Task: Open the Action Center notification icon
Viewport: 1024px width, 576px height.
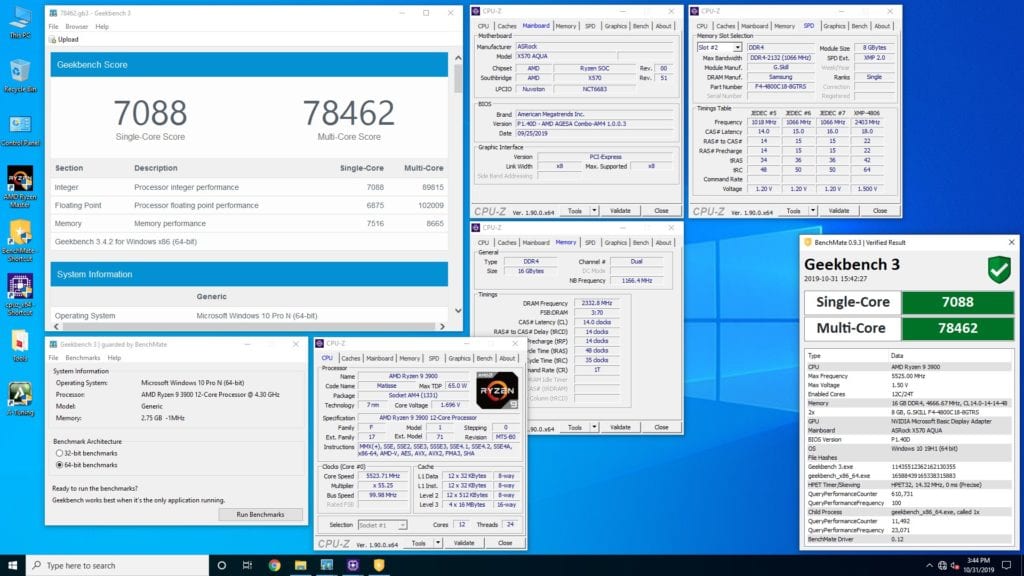Action: coord(1006,566)
